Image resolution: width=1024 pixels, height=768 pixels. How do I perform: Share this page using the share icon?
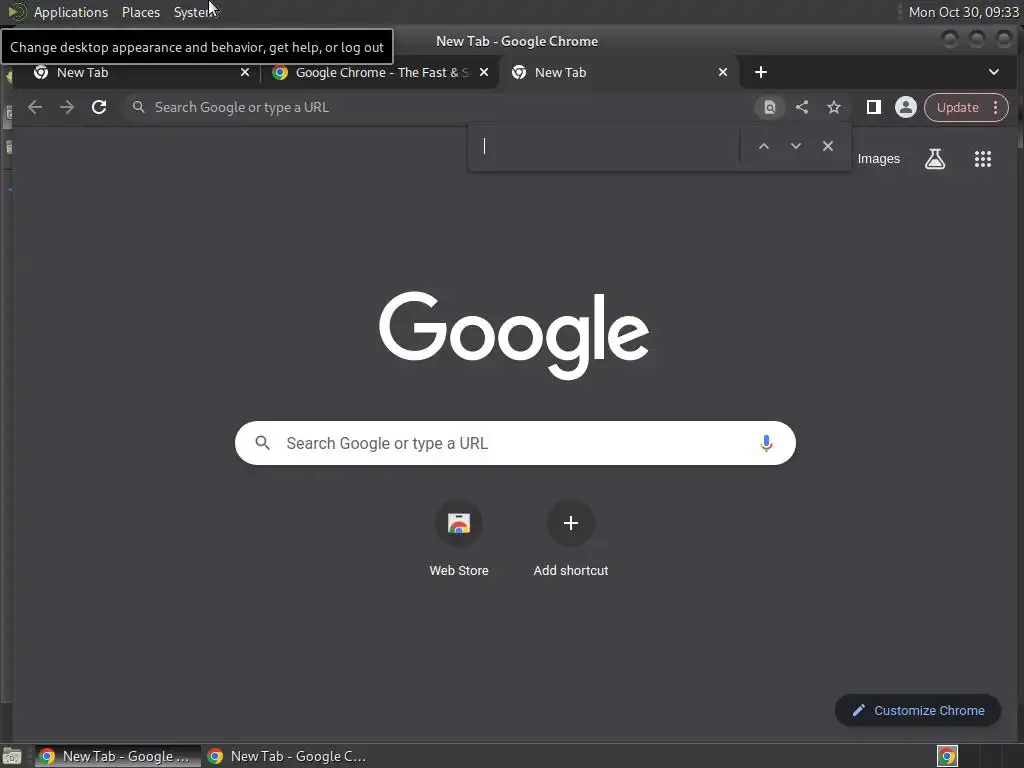pos(802,107)
